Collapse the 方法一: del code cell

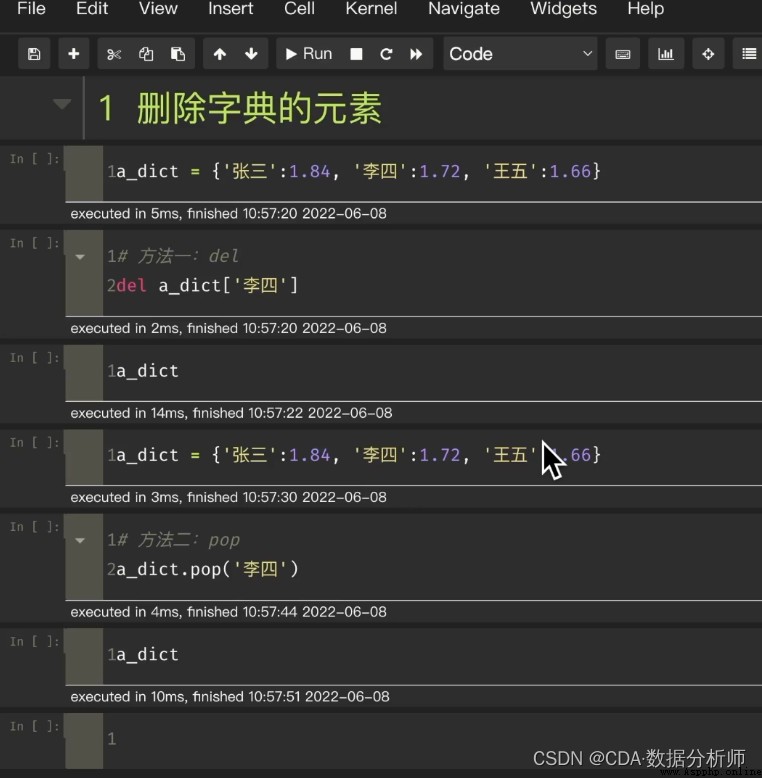(x=80, y=257)
